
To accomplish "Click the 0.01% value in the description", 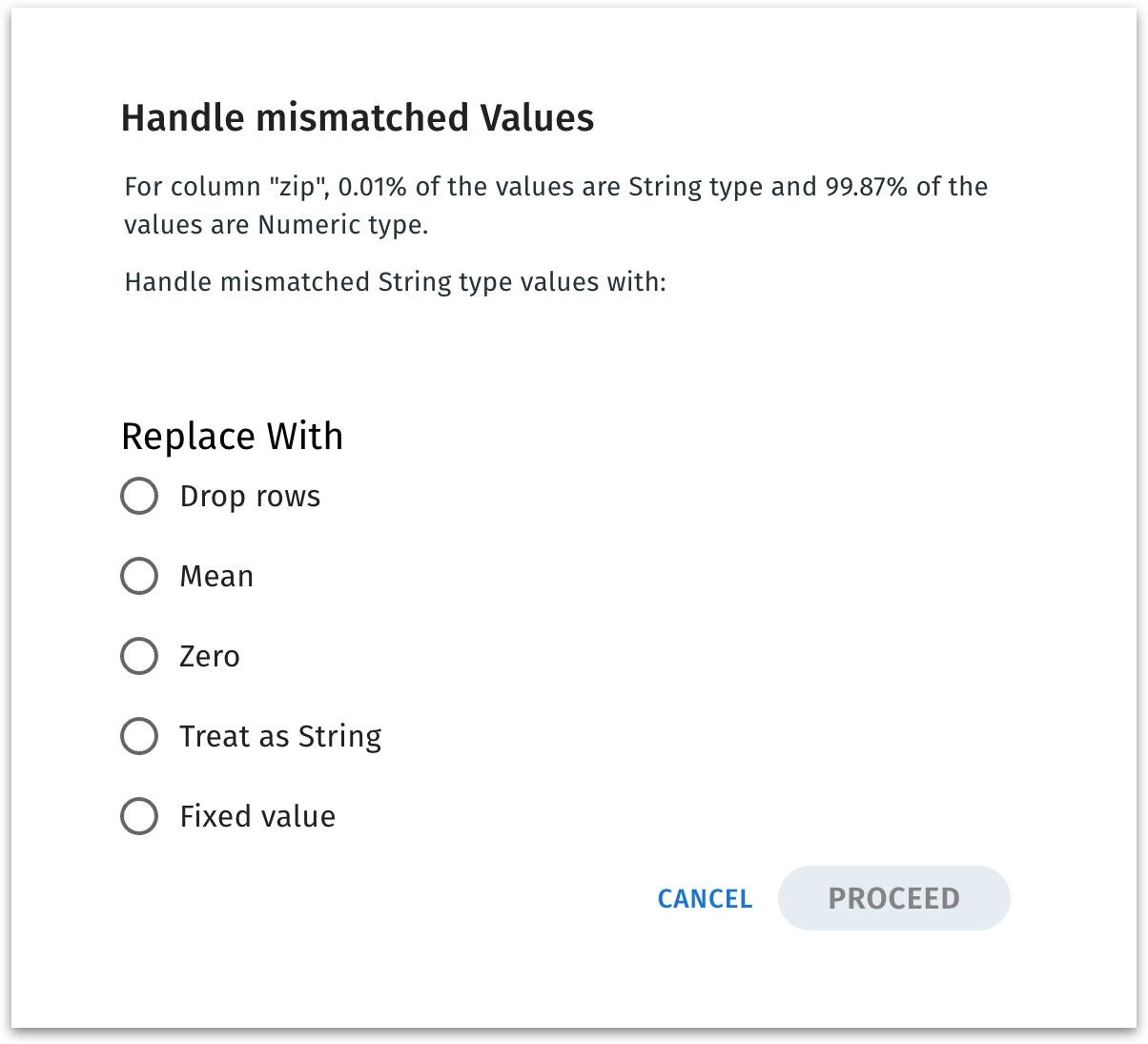I will [x=372, y=187].
